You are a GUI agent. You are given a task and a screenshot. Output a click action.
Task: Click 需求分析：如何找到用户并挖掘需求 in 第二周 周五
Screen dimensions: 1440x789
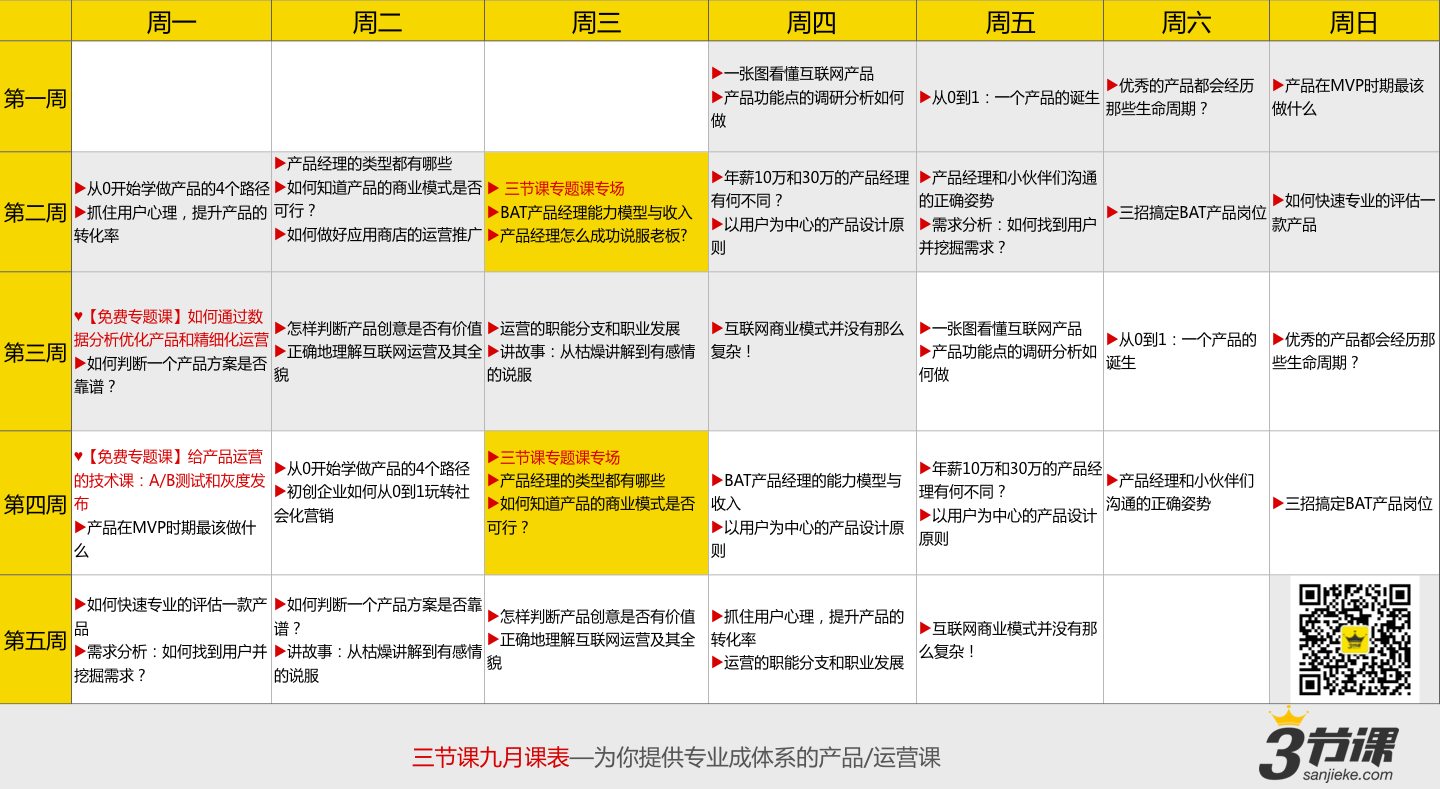point(1008,236)
